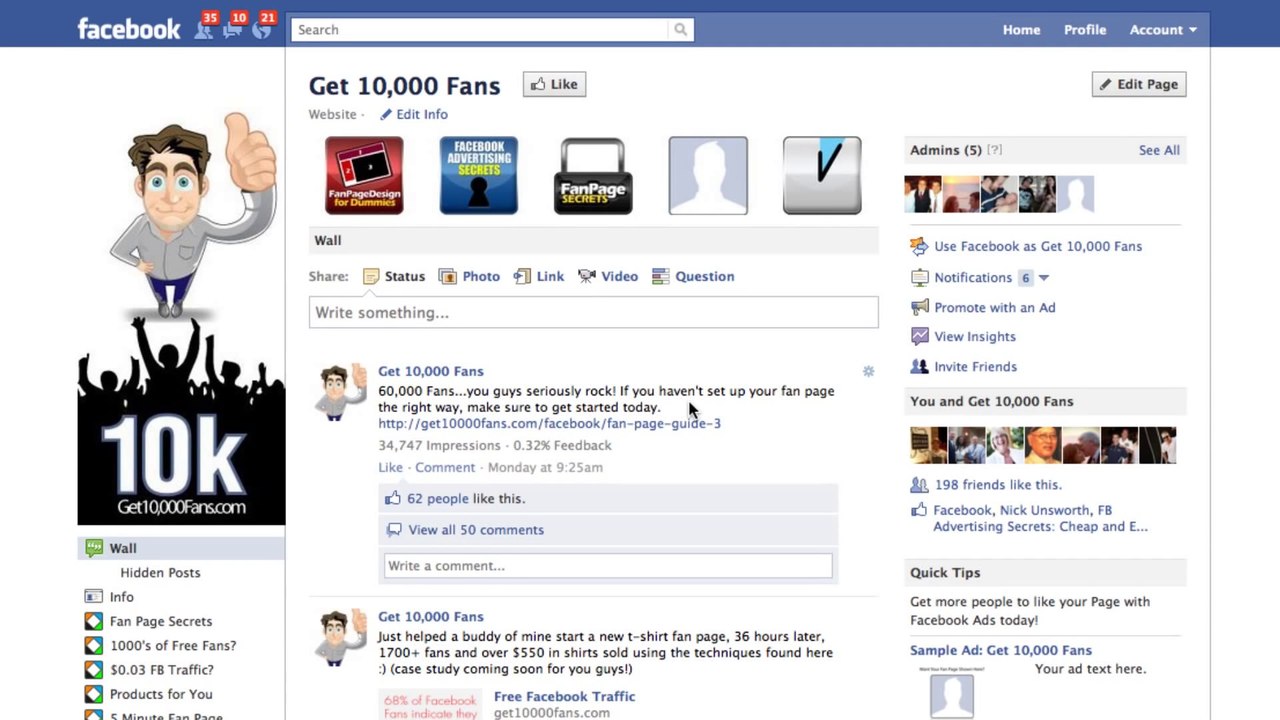Click the Notifications flag icon
Screen dimensions: 1280x720
(x=919, y=277)
